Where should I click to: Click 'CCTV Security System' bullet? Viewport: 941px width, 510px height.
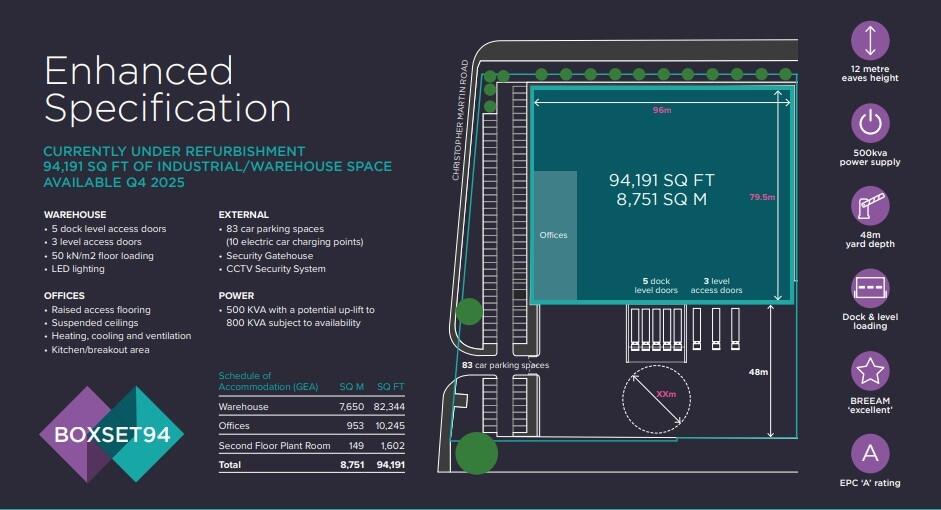pos(272,269)
